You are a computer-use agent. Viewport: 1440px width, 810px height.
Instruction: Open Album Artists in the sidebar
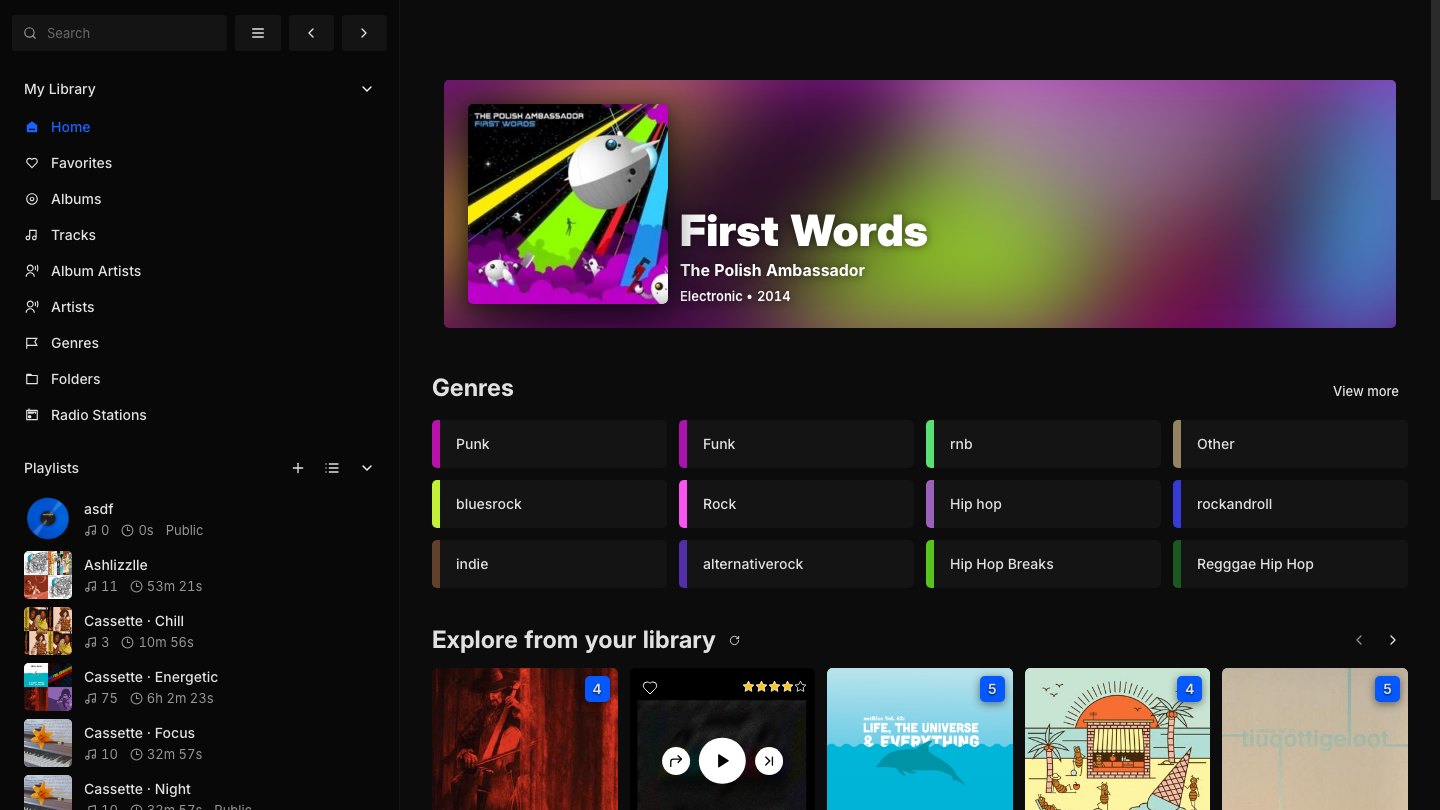pos(200,271)
